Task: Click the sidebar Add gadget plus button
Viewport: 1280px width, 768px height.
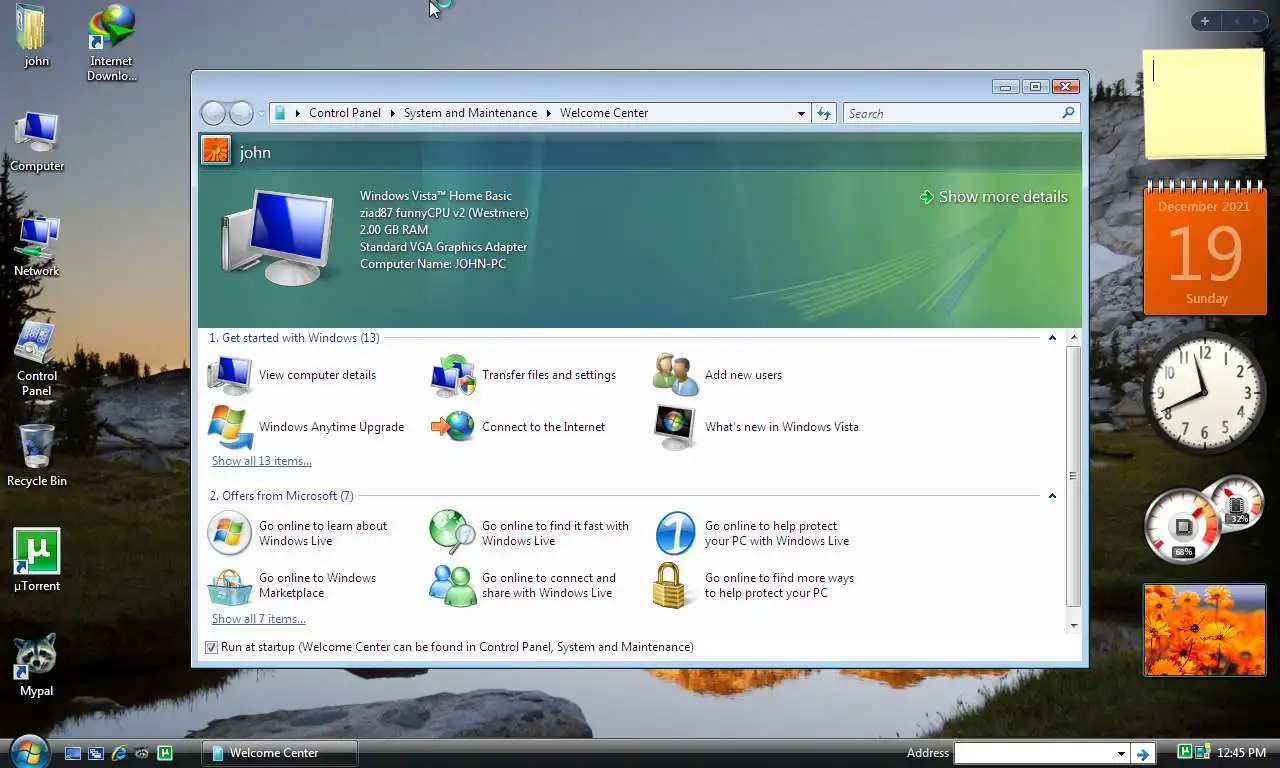Action: click(1205, 21)
